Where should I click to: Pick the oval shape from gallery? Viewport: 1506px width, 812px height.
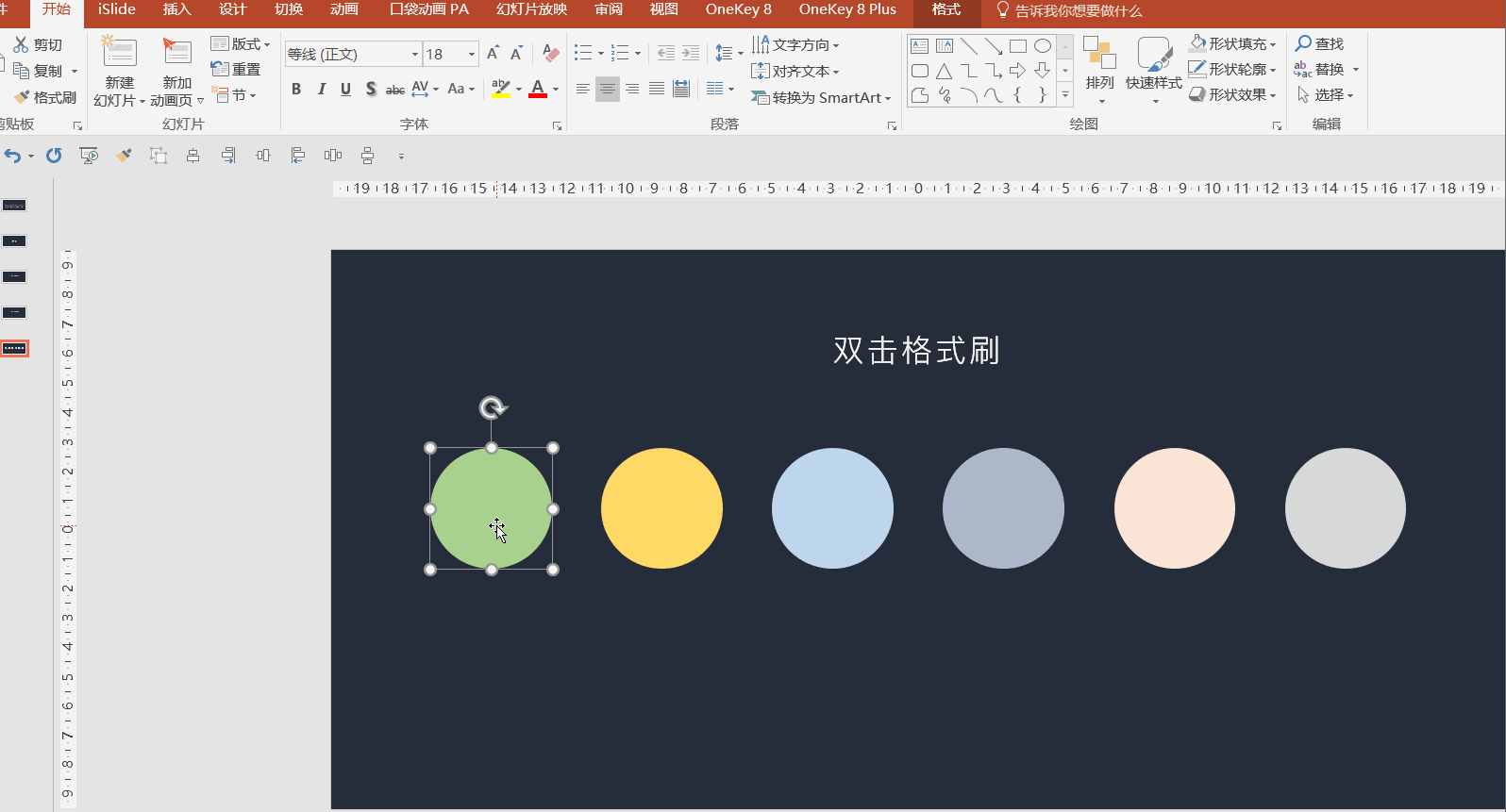coord(1042,46)
